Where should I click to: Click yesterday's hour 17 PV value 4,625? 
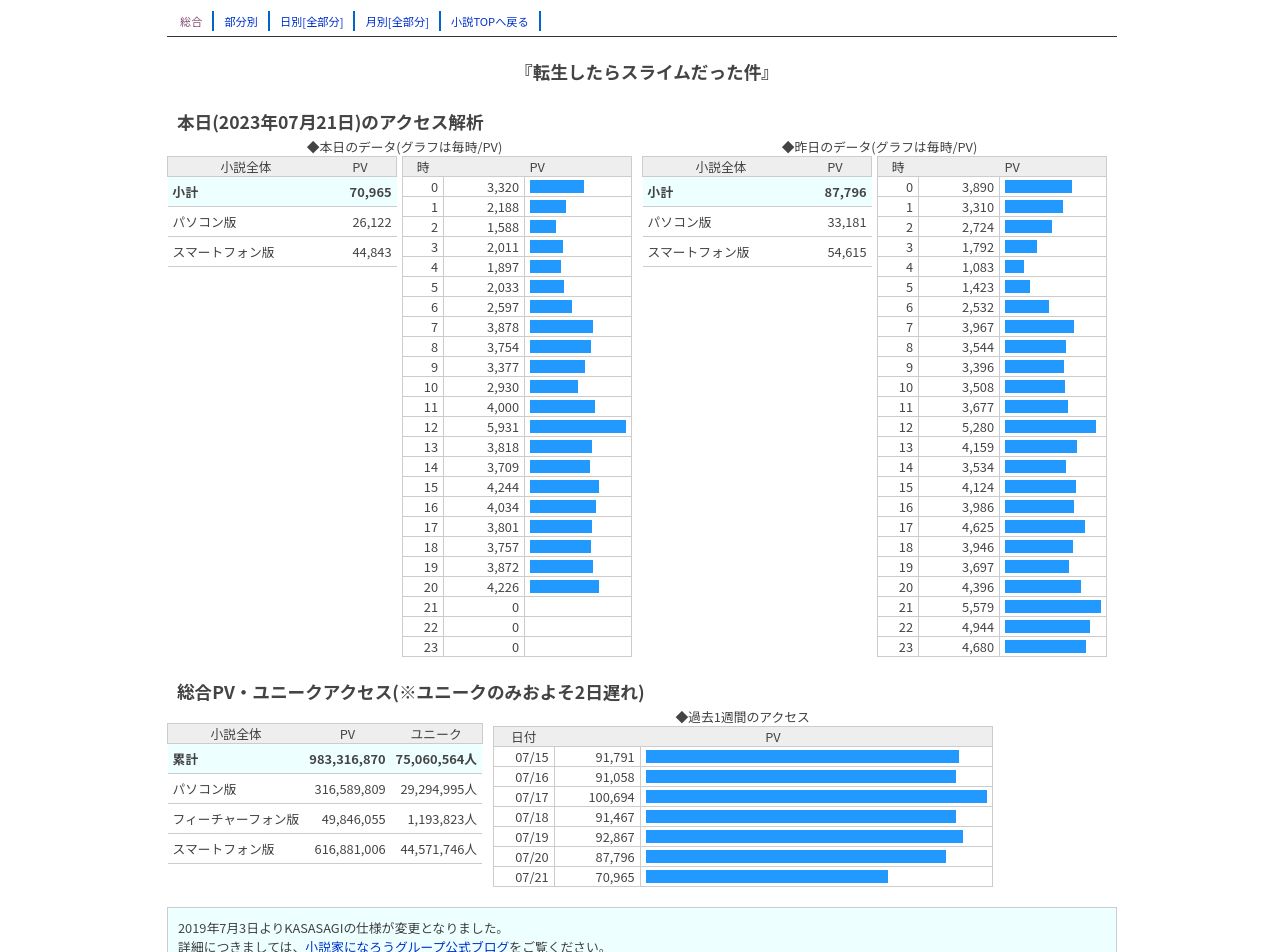(x=978, y=527)
